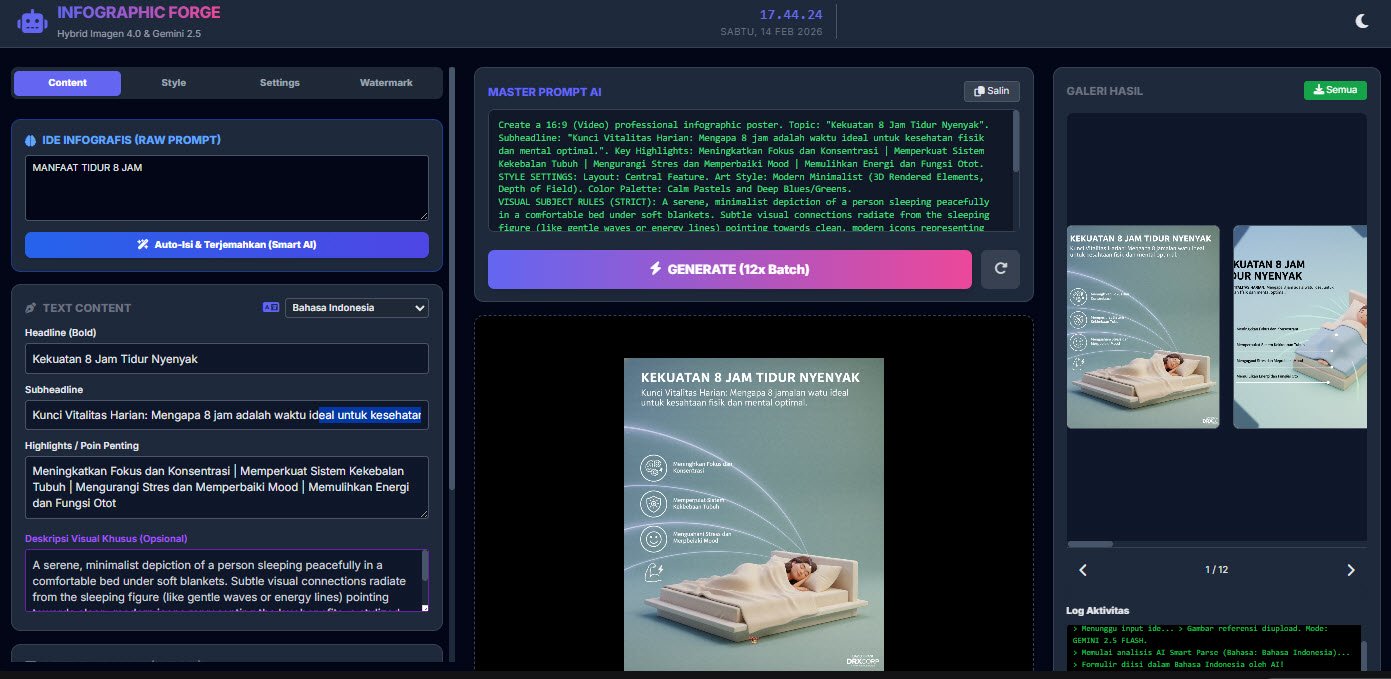
Task: Click the refresh icon next to GENERATE
Action: (x=1000, y=269)
